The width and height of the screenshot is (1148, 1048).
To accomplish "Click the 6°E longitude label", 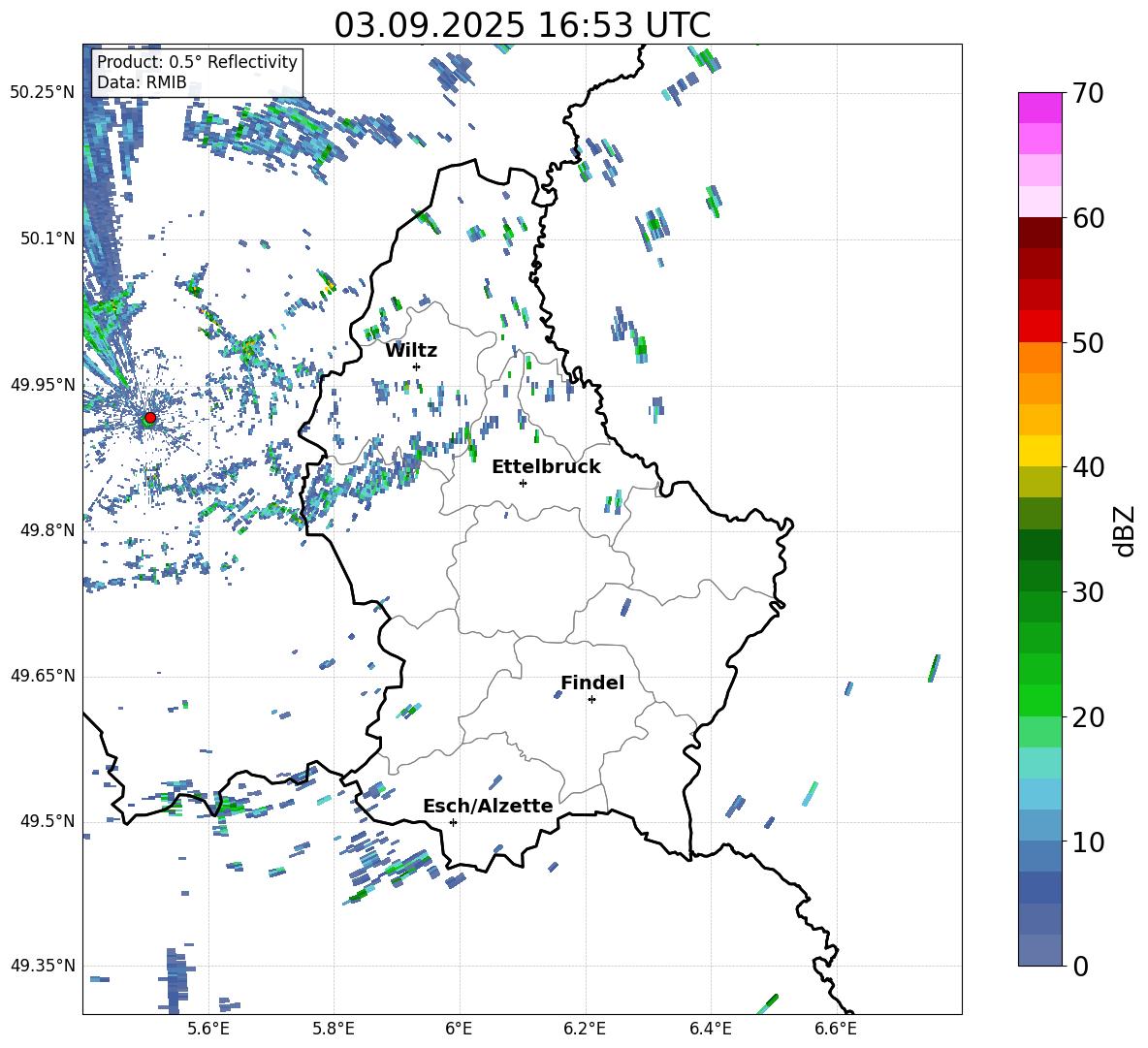I will (x=459, y=1029).
